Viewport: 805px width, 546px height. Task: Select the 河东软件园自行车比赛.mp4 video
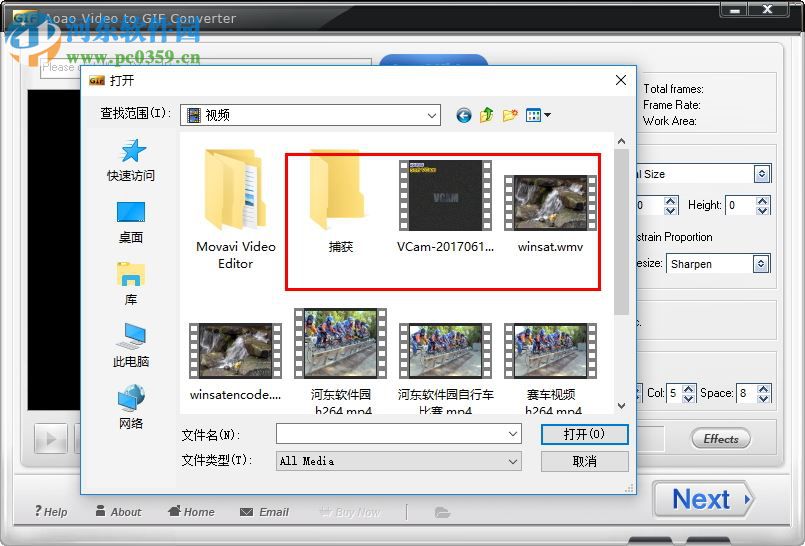[445, 368]
